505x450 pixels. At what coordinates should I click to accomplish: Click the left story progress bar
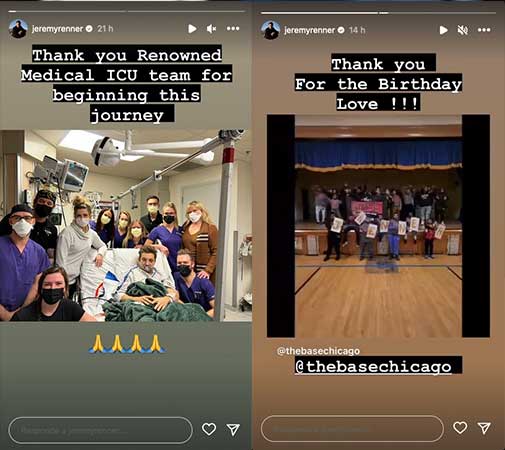[x=127, y=11]
